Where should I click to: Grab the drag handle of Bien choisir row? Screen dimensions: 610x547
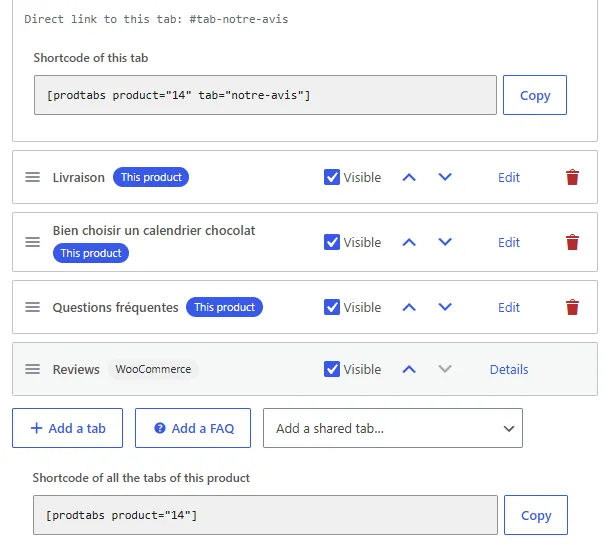coord(32,242)
